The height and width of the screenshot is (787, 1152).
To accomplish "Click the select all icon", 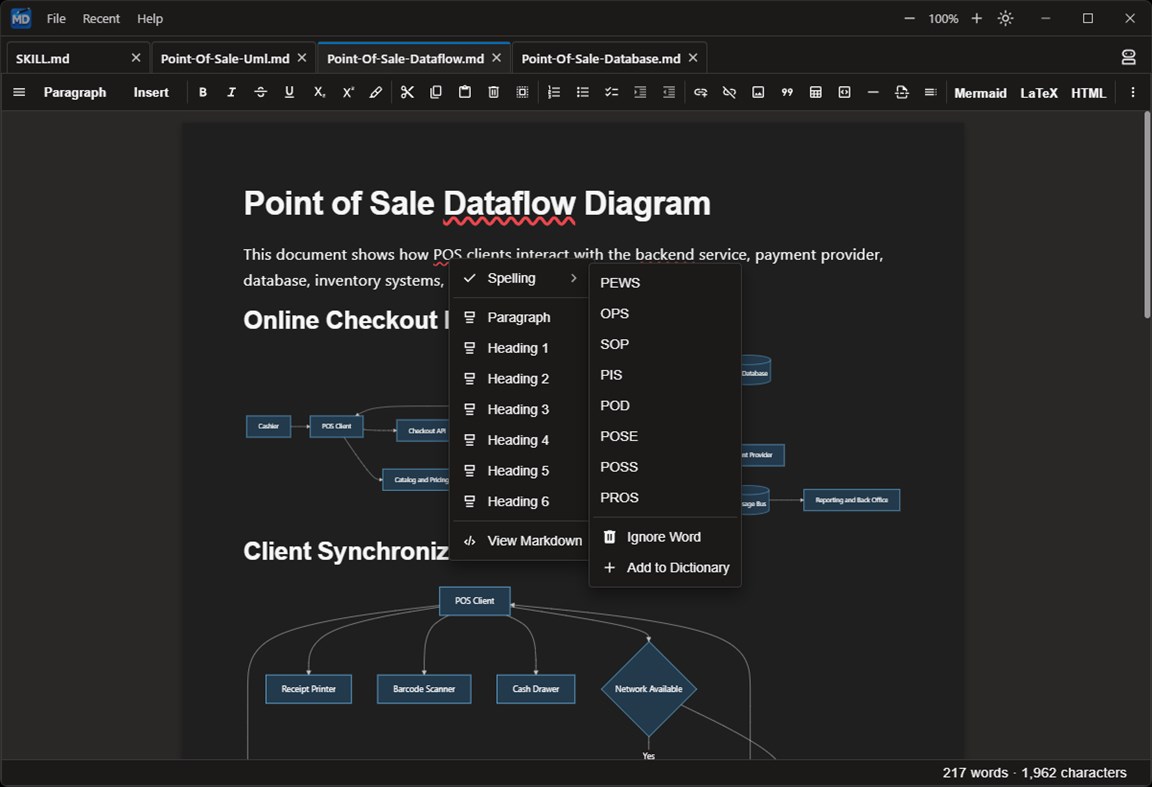I will tap(522, 92).
